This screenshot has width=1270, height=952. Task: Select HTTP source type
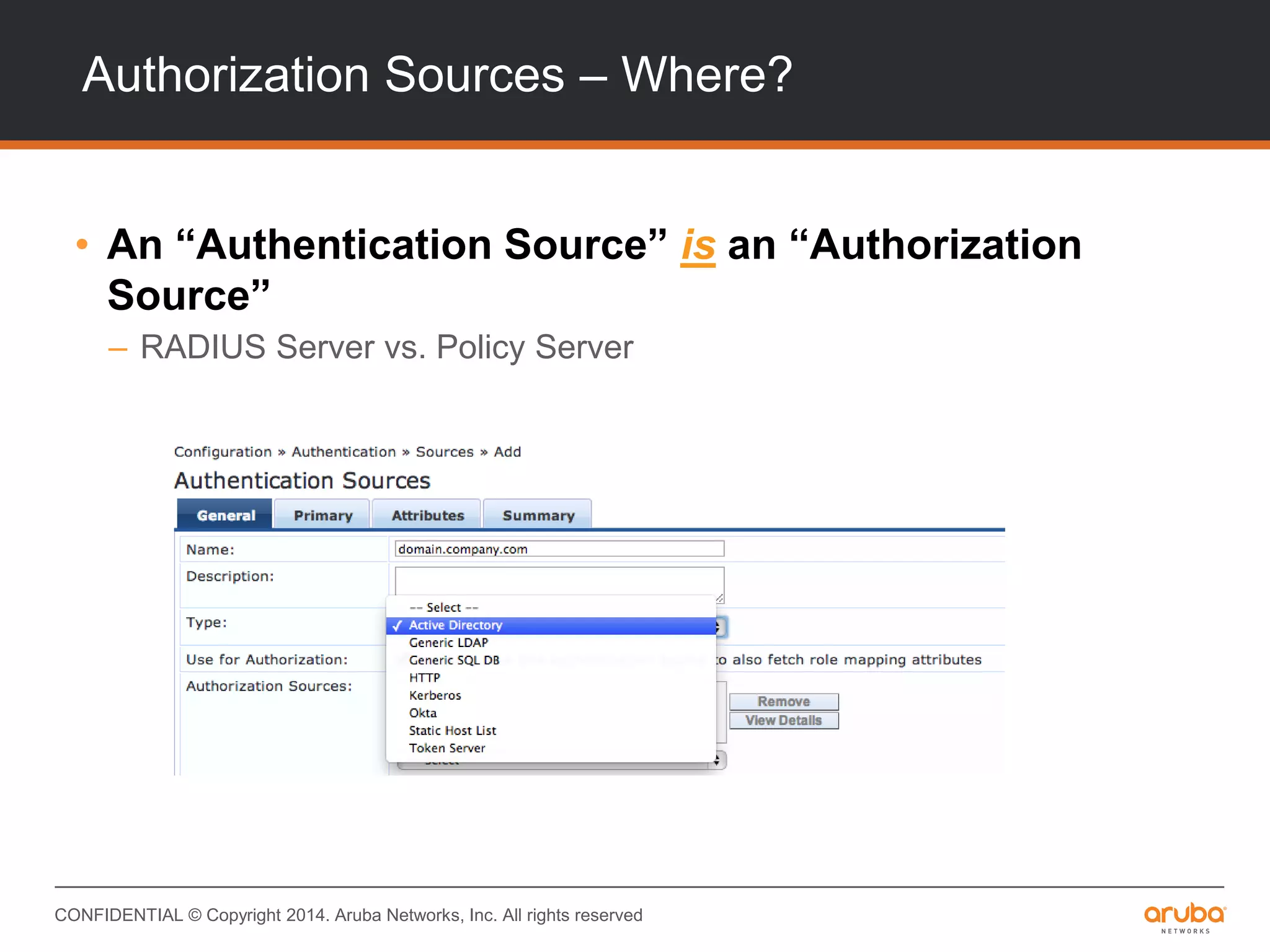pos(551,678)
